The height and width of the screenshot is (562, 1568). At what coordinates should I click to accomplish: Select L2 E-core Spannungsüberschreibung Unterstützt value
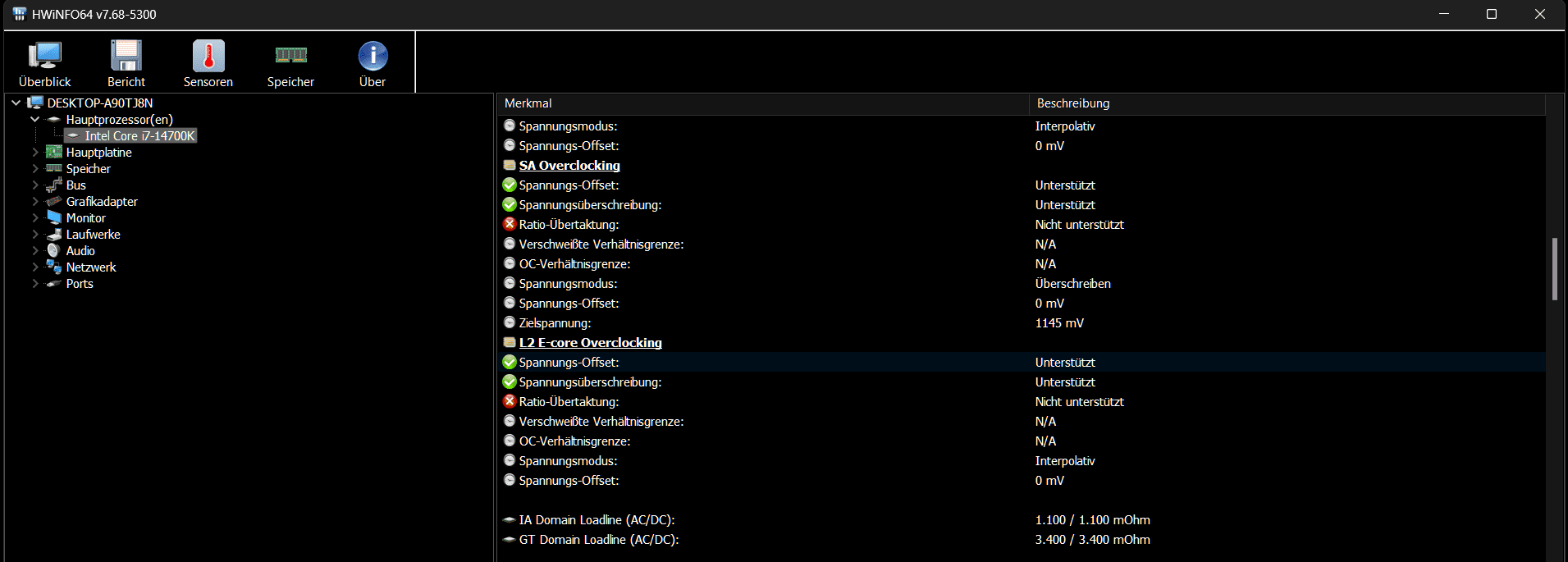(x=1065, y=382)
